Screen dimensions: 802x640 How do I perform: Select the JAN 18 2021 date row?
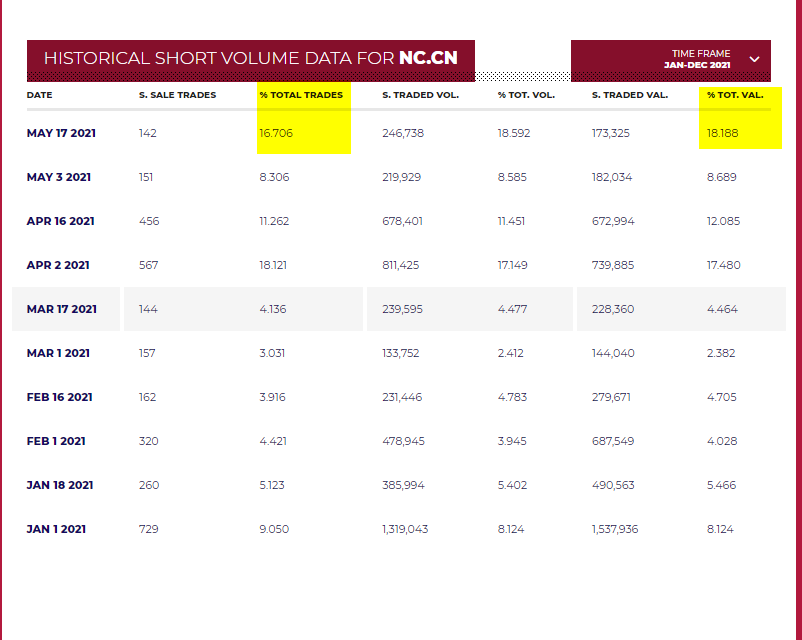click(x=60, y=485)
